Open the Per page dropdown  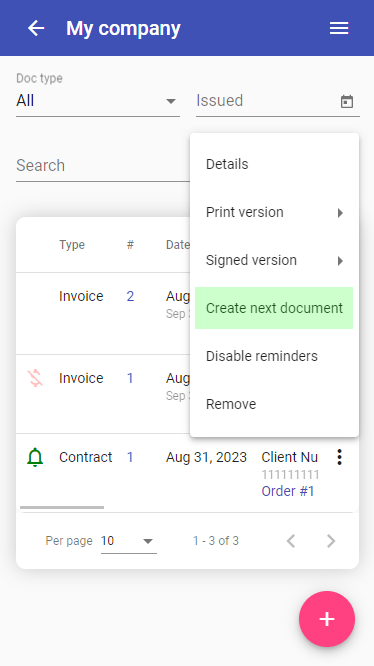(x=129, y=541)
